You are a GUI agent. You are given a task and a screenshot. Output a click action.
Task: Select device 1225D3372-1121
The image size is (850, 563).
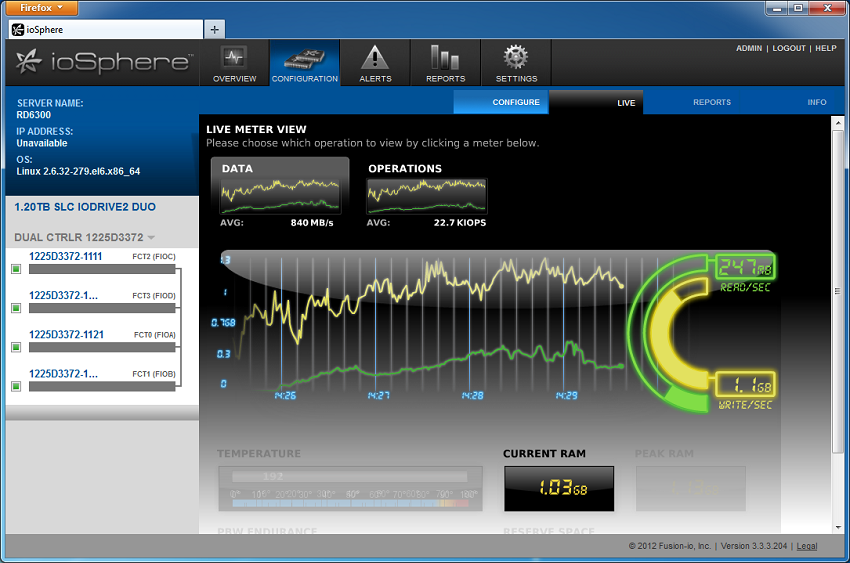pyautogui.click(x=66, y=334)
